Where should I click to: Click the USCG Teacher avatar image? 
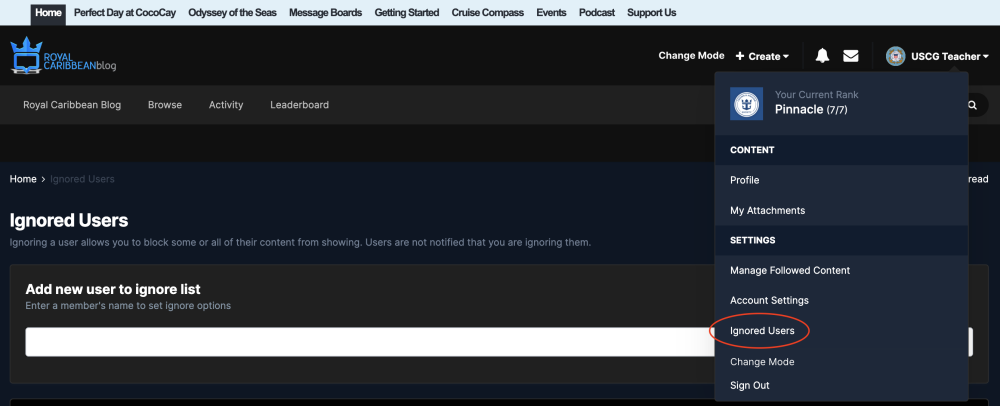(x=895, y=56)
